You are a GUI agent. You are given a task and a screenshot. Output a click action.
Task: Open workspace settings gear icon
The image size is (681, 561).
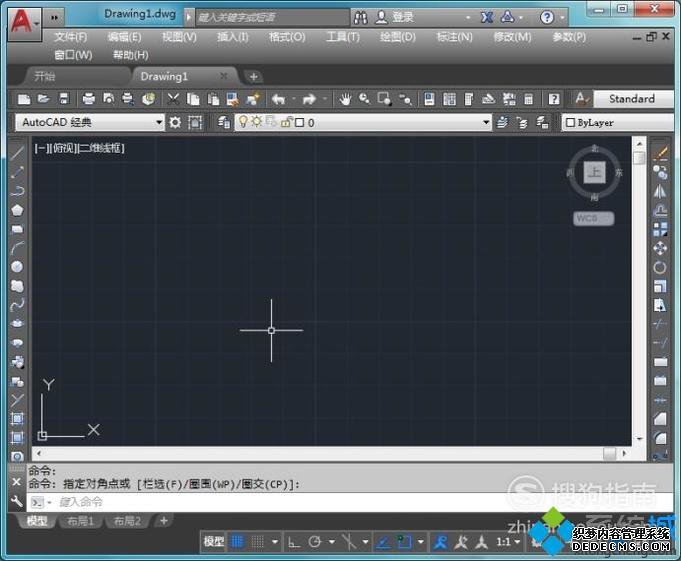click(175, 123)
